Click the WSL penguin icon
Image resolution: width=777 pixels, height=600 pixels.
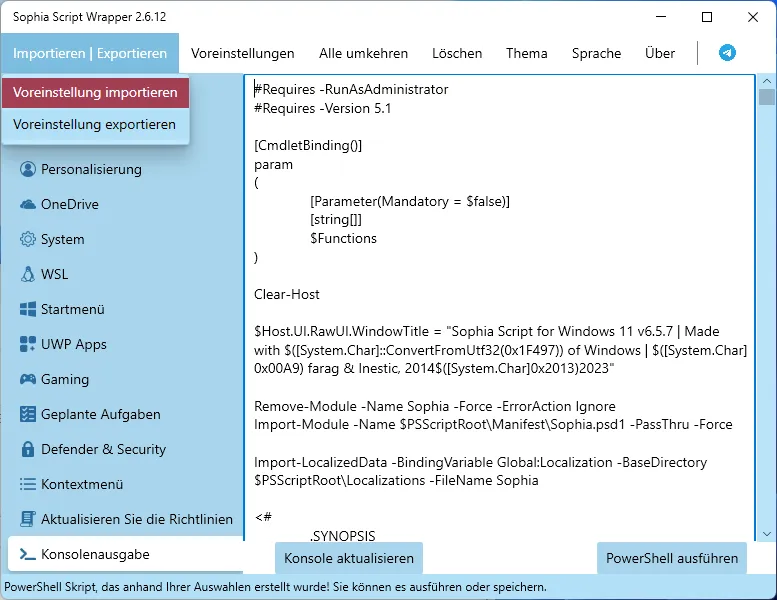pyautogui.click(x=28, y=274)
